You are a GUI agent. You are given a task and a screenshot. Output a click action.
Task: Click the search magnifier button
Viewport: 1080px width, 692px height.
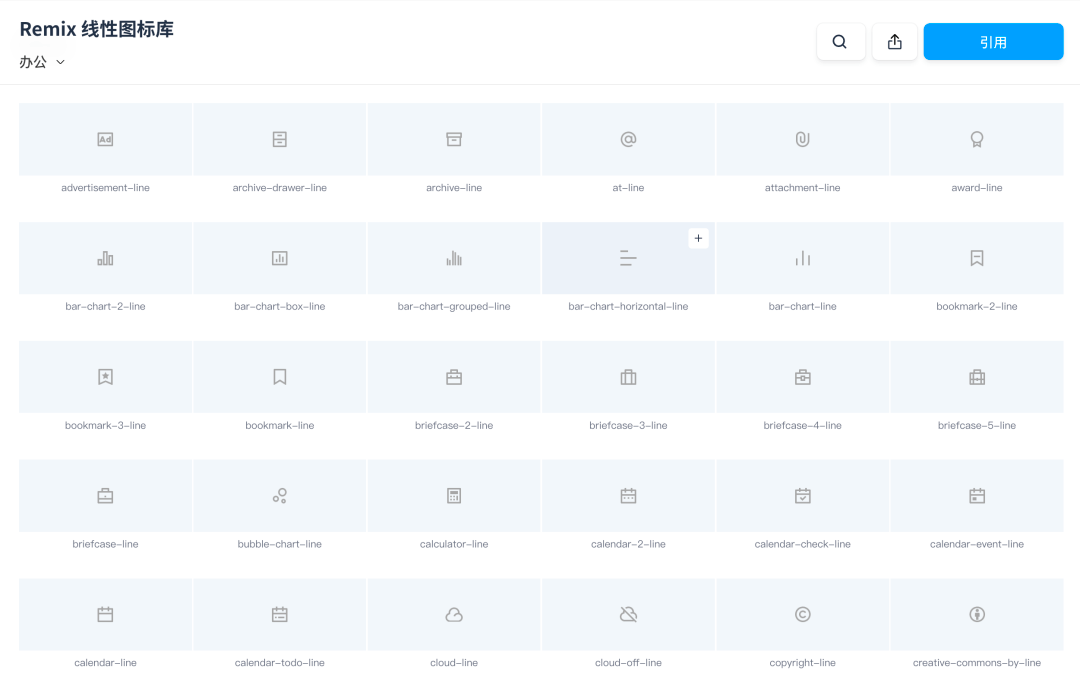coord(840,42)
